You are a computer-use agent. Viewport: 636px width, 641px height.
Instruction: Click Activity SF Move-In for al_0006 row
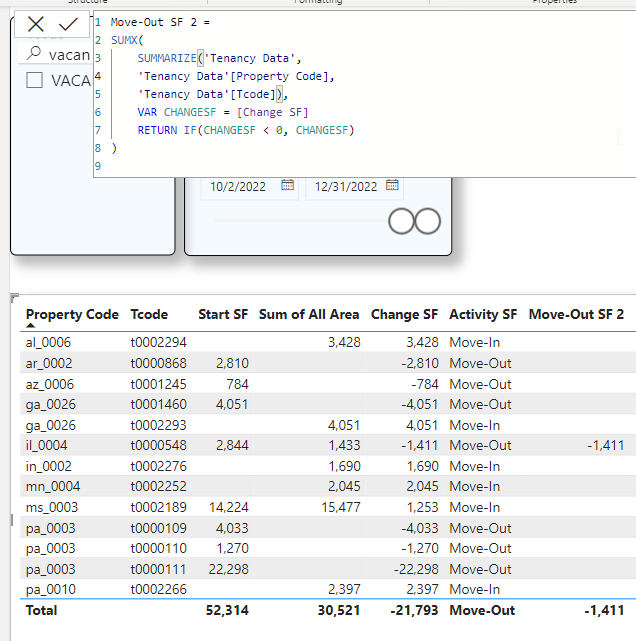pos(475,342)
